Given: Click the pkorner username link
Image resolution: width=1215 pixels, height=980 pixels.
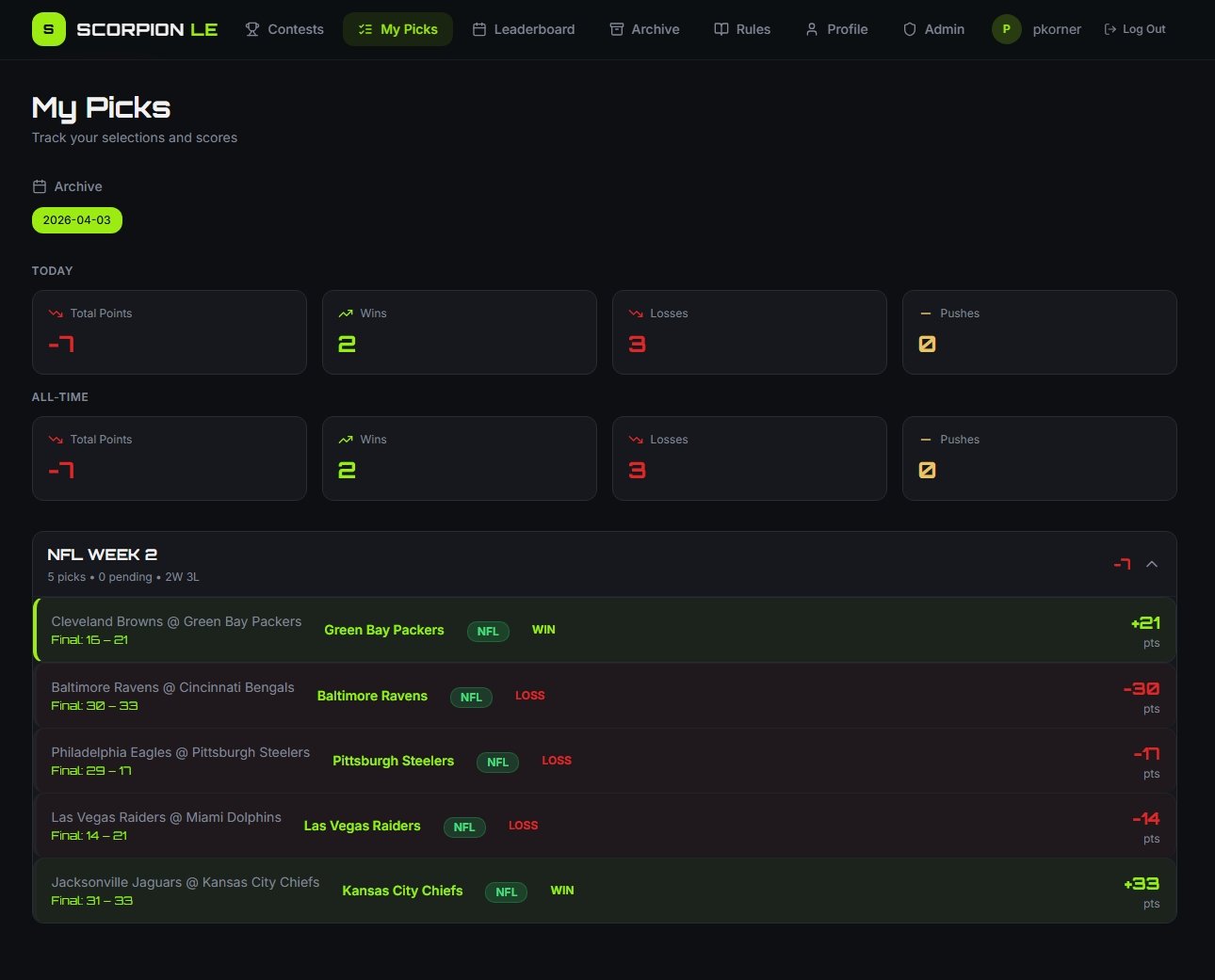Looking at the screenshot, I should click(1057, 29).
